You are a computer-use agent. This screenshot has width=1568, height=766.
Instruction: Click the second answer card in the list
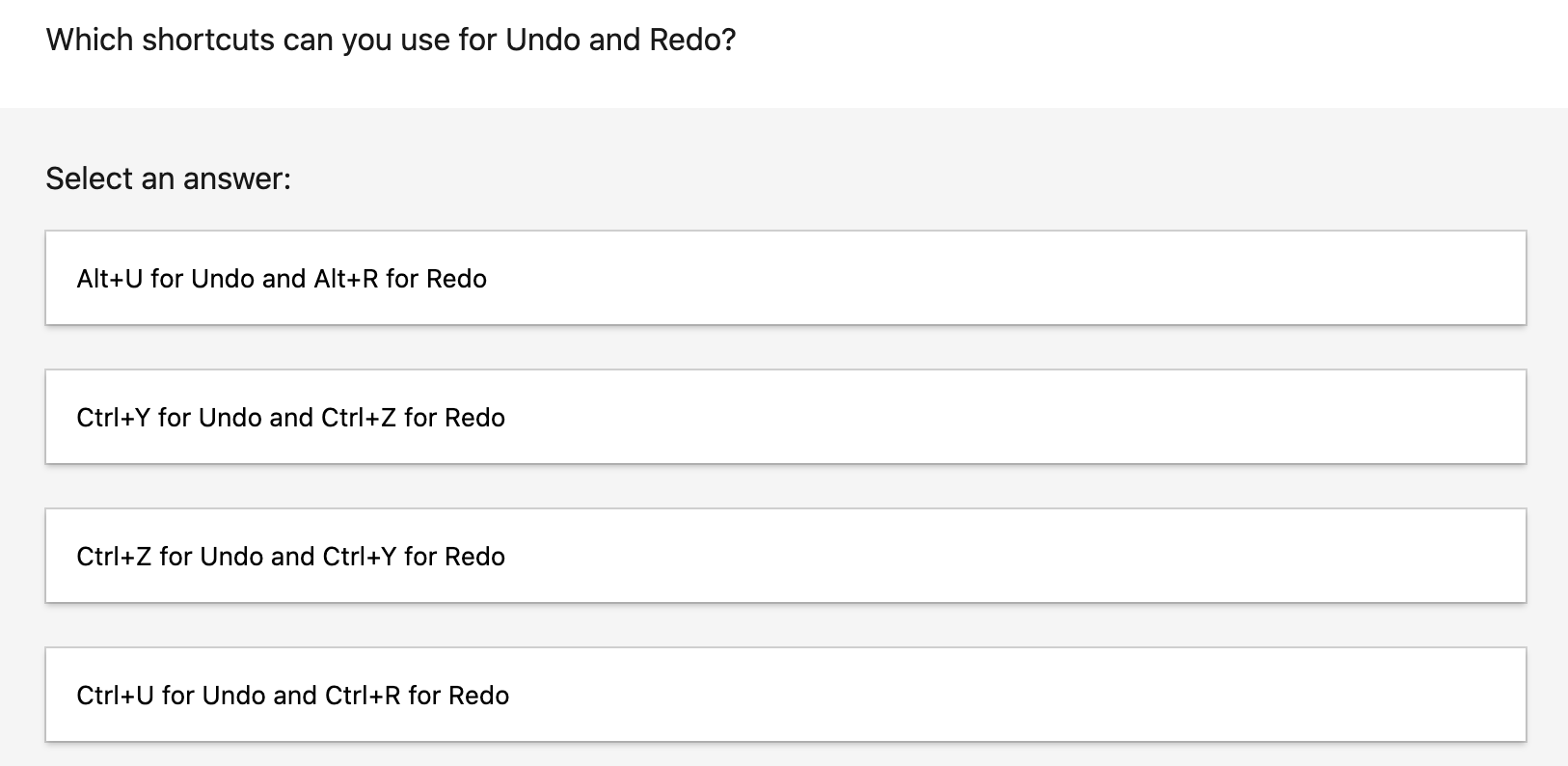pos(785,417)
